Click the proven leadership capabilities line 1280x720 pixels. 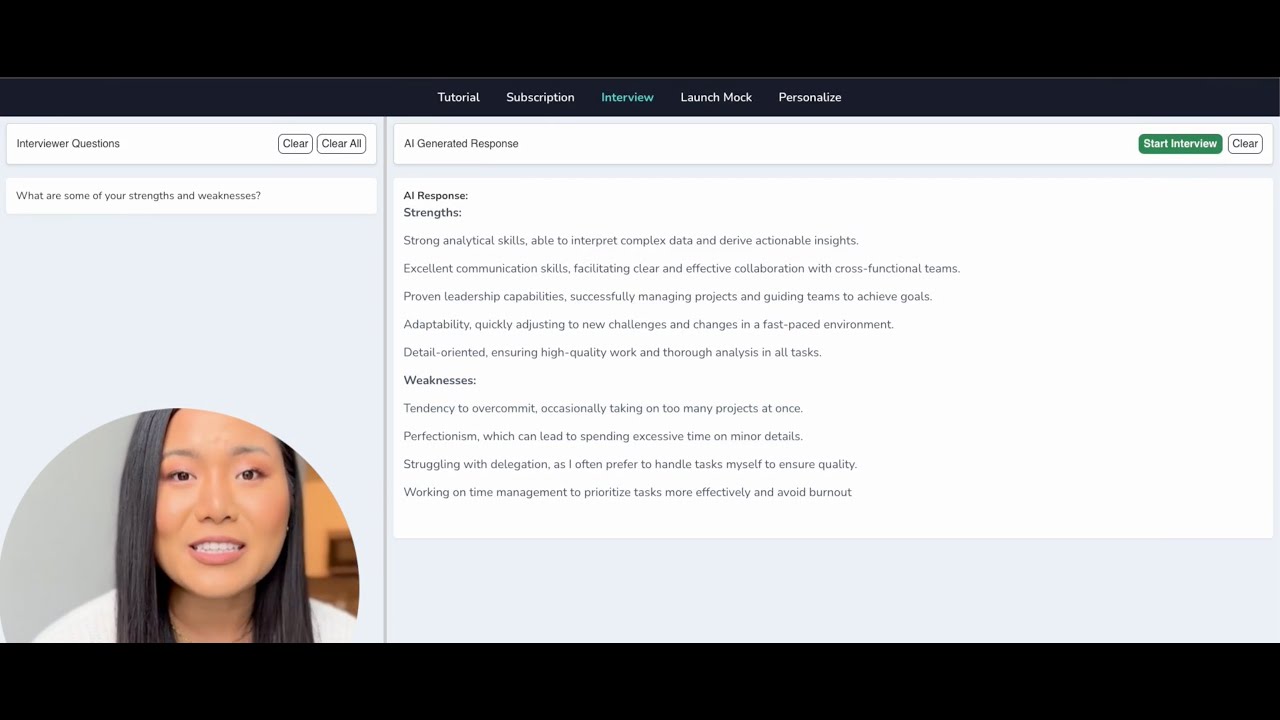click(x=667, y=297)
